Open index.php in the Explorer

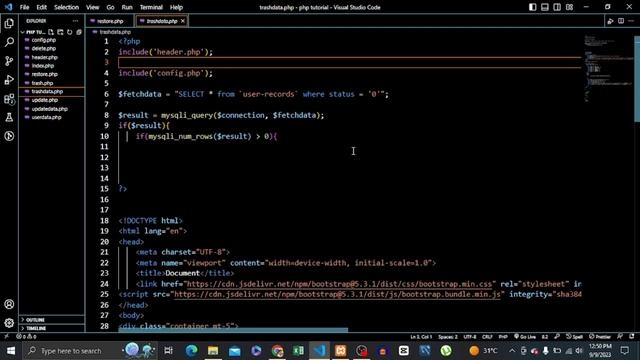point(52,66)
